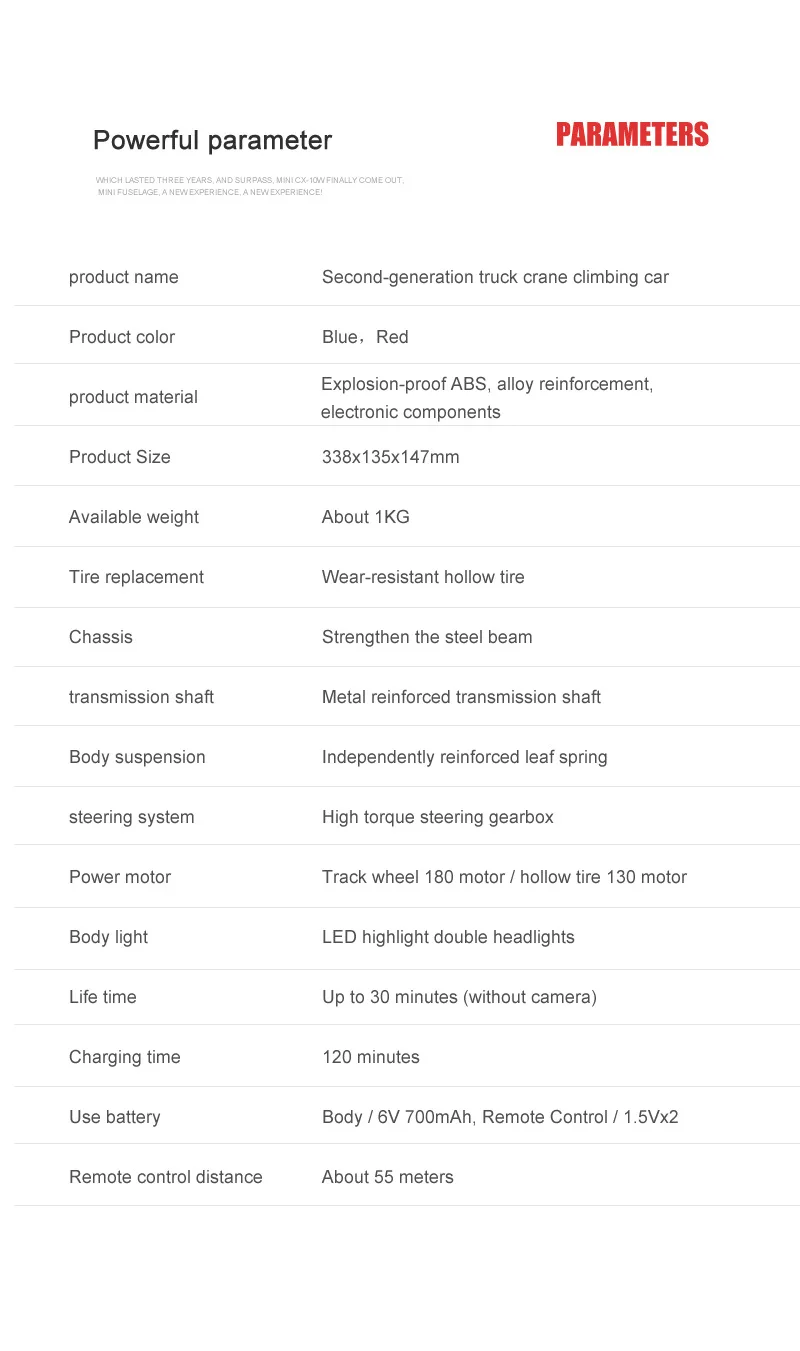This screenshot has height=1351, width=800.
Task: Click Second-generation truck crane climbing car text
Action: pyautogui.click(x=495, y=278)
